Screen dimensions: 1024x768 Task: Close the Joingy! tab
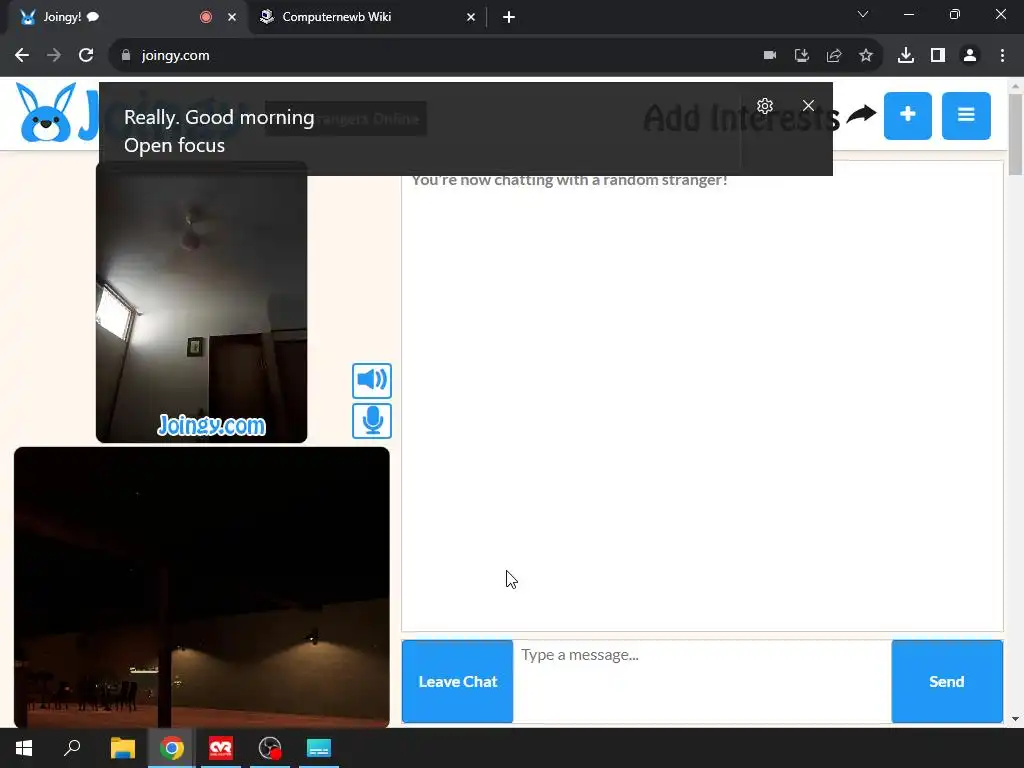point(232,17)
